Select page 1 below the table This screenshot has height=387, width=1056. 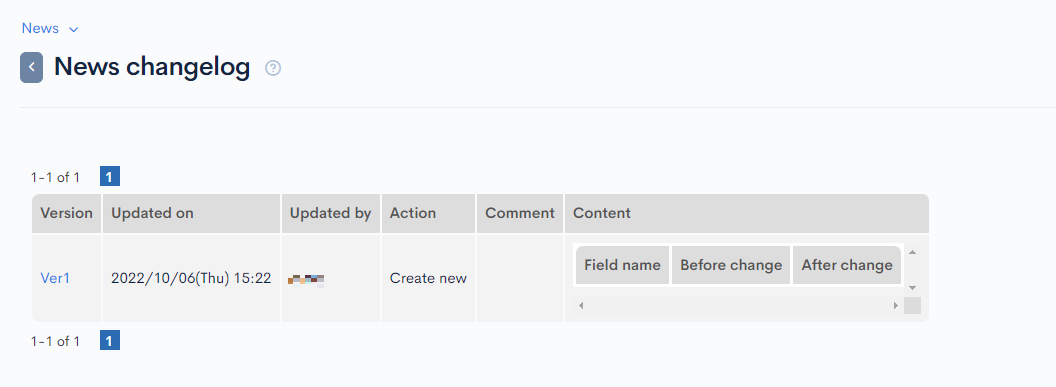(x=110, y=341)
